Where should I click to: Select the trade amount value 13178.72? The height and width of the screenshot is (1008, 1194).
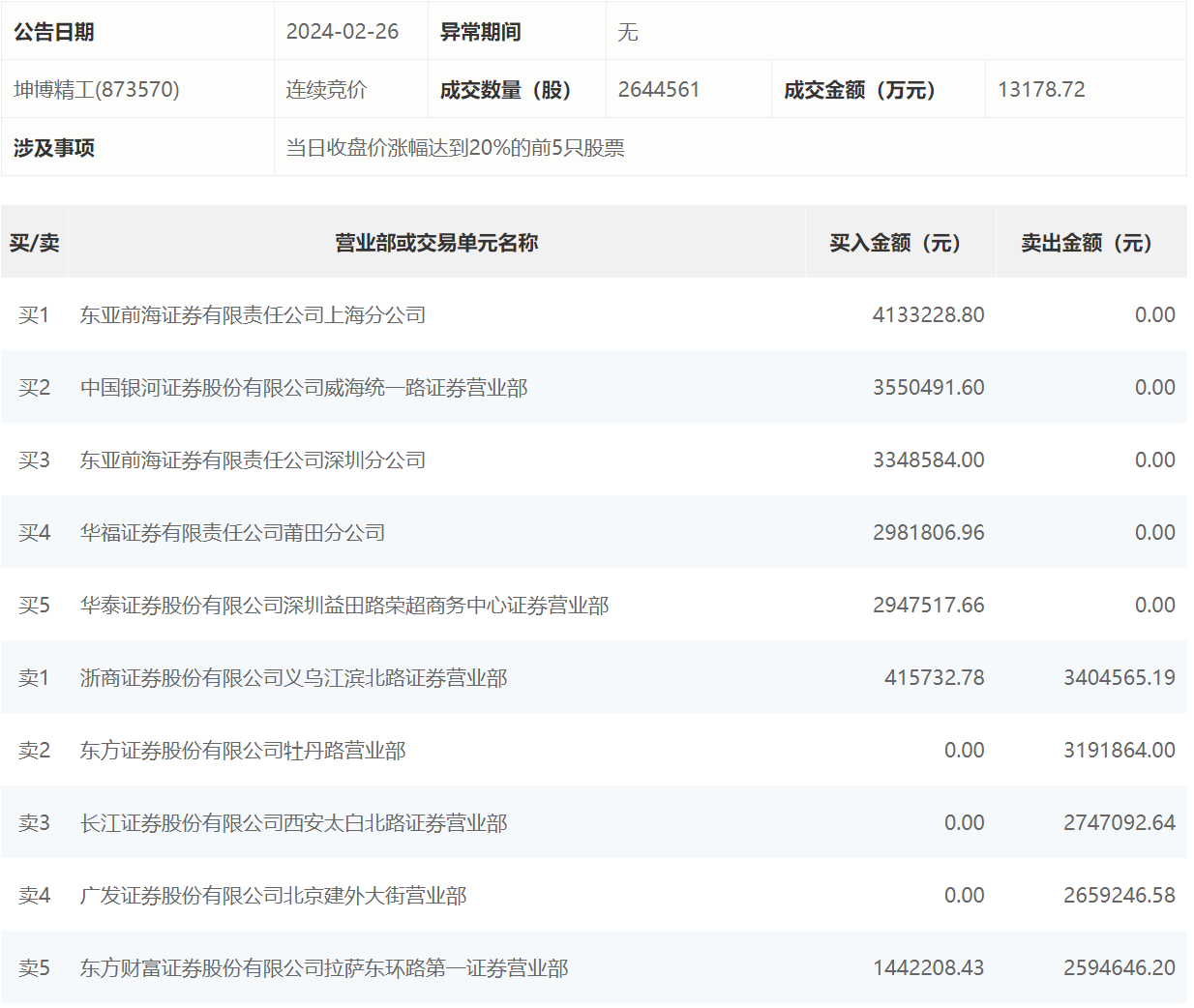(1041, 90)
